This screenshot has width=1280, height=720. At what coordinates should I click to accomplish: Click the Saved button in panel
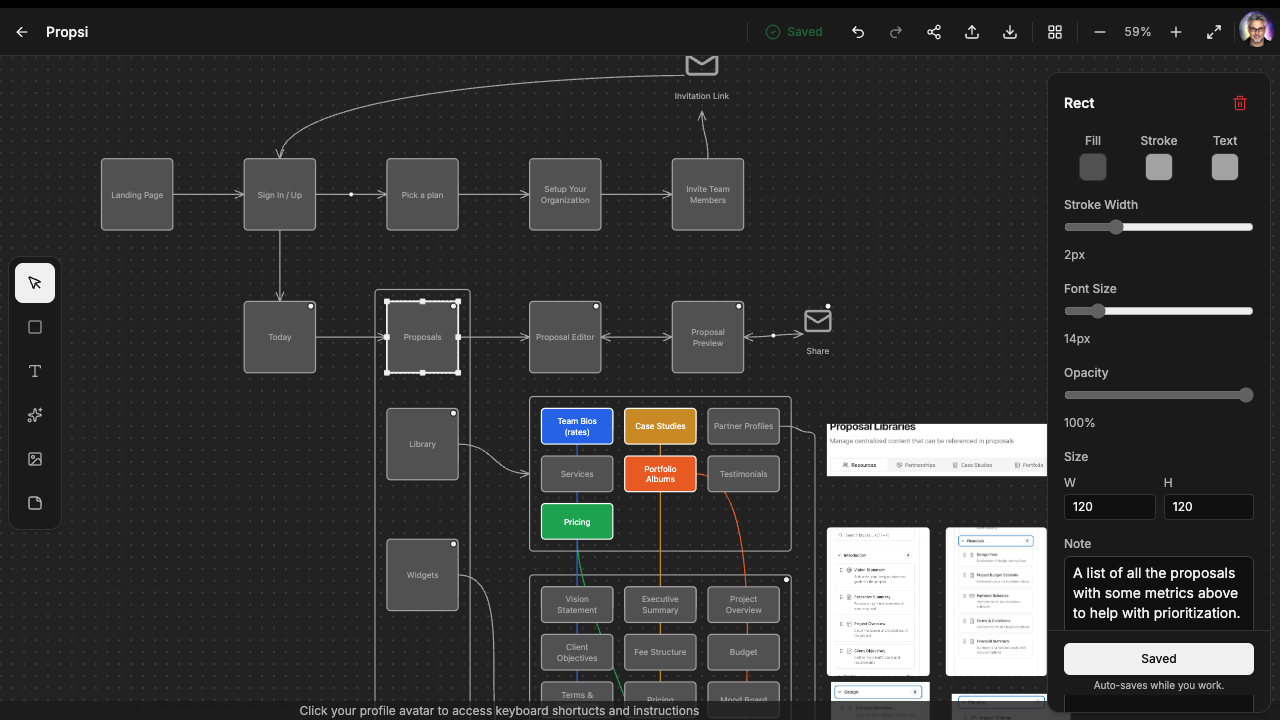coord(1159,659)
